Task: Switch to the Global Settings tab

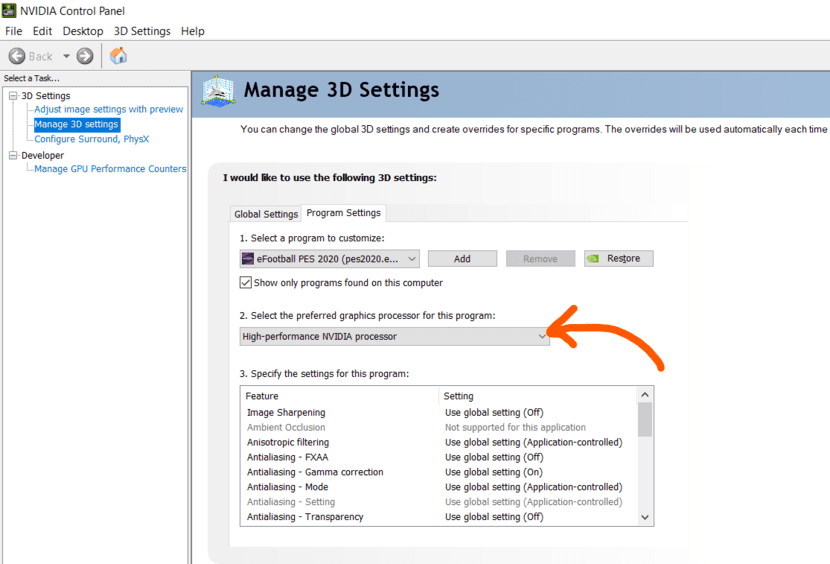Action: point(266,214)
